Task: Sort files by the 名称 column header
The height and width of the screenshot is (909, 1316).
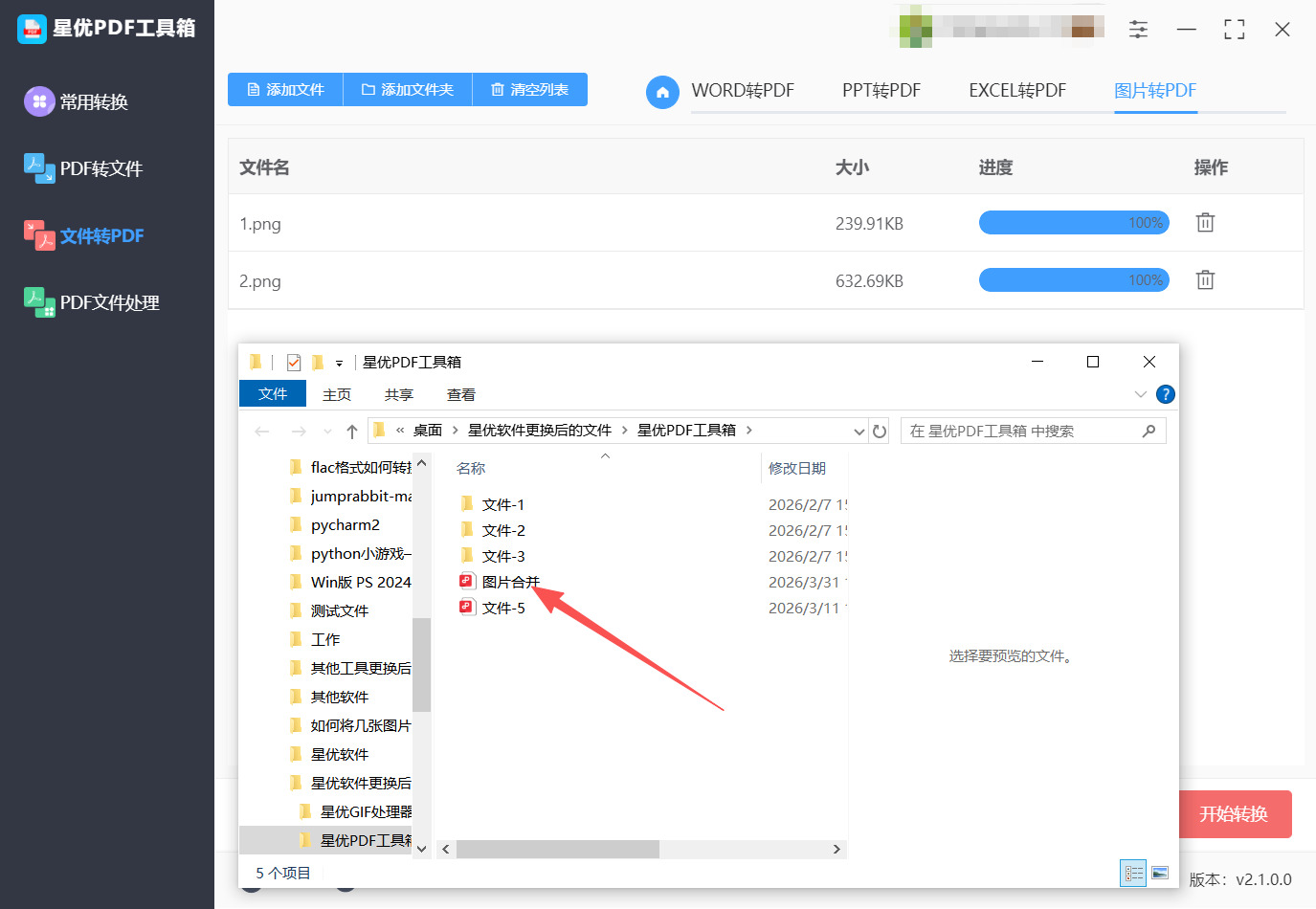Action: point(471,468)
